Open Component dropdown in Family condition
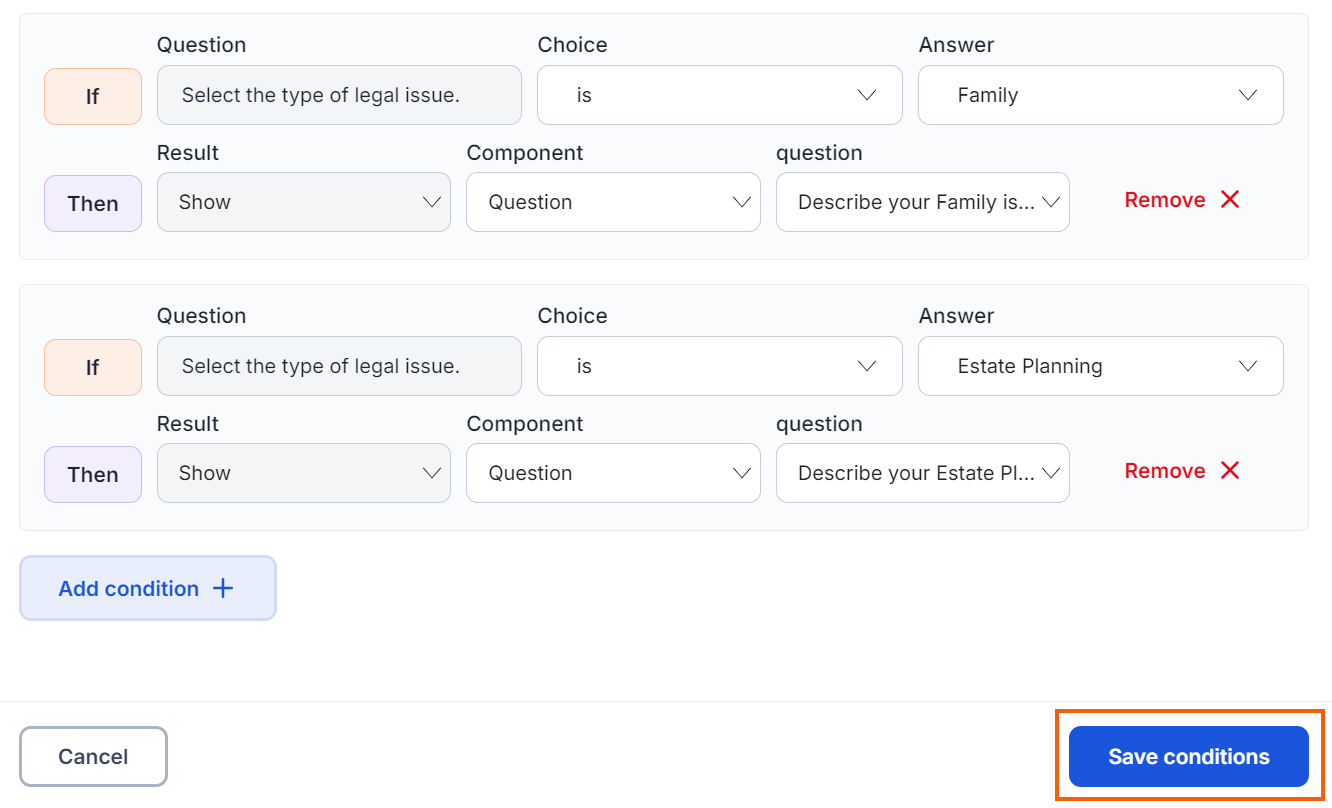Viewport: 1332px width, 808px height. click(613, 202)
